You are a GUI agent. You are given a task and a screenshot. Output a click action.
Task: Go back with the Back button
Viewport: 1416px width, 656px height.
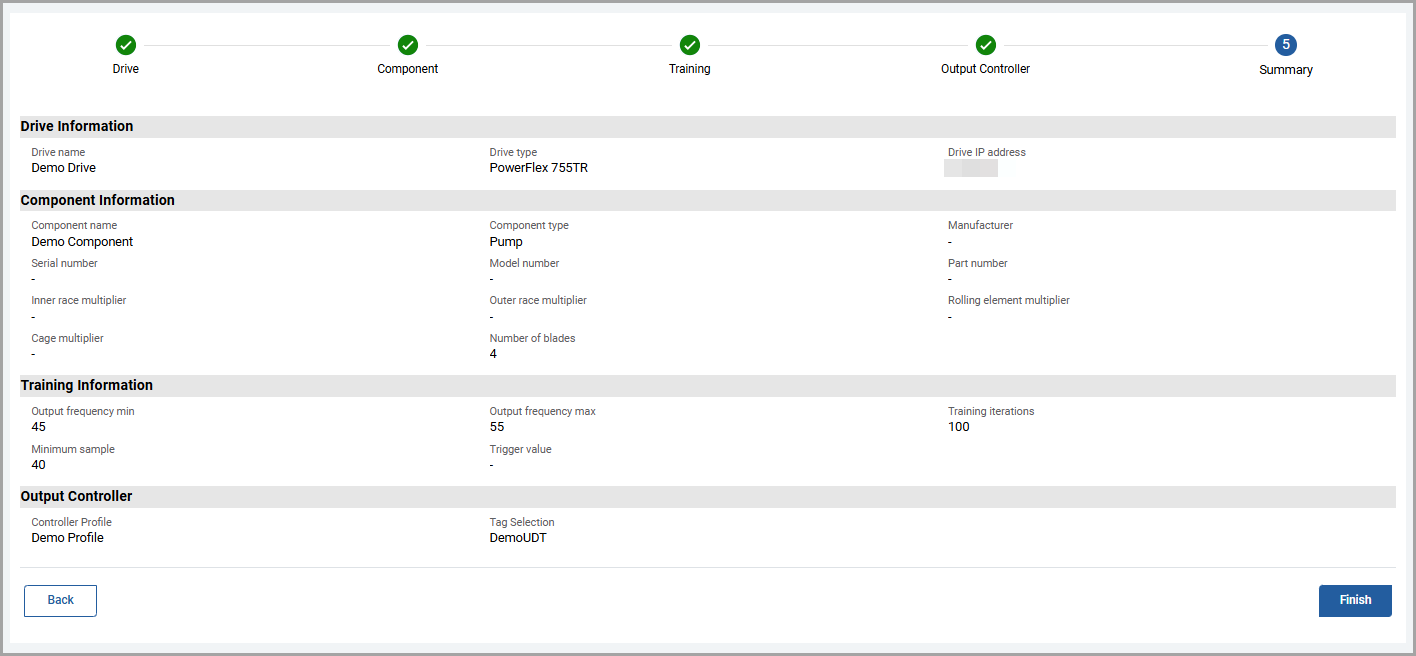point(60,600)
